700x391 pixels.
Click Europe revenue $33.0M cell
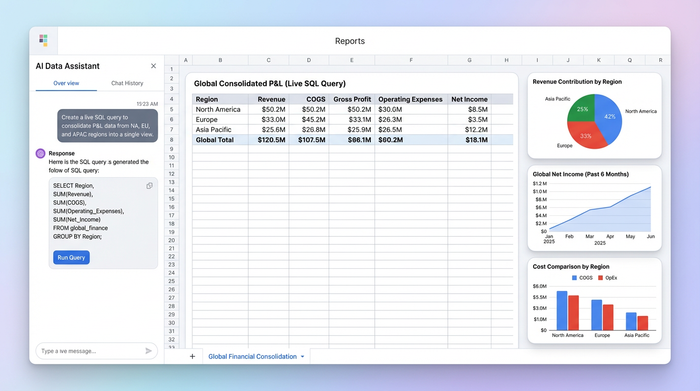coord(269,120)
